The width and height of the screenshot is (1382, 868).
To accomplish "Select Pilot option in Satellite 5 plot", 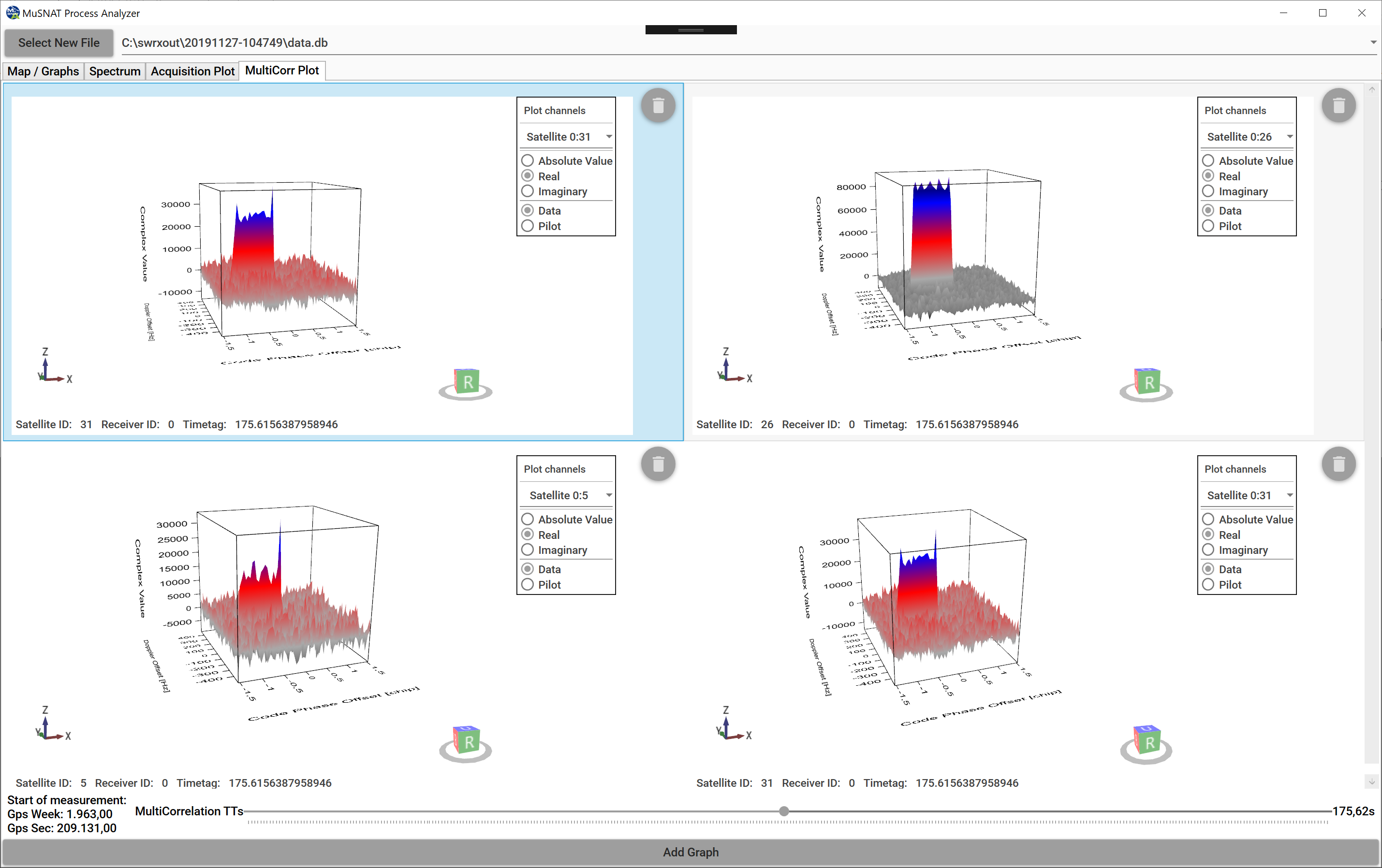I will click(x=541, y=584).
